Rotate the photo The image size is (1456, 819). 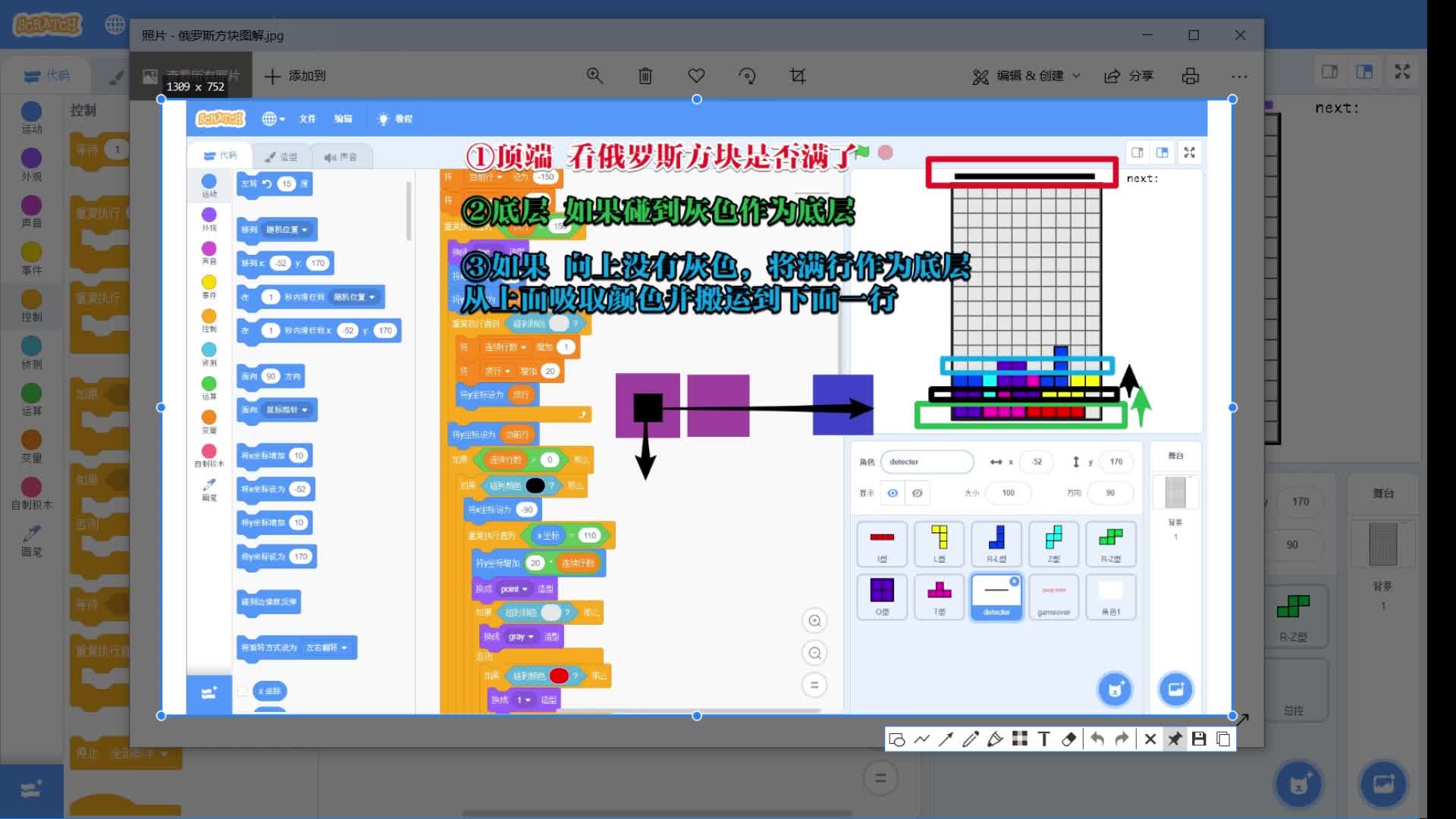tap(747, 76)
